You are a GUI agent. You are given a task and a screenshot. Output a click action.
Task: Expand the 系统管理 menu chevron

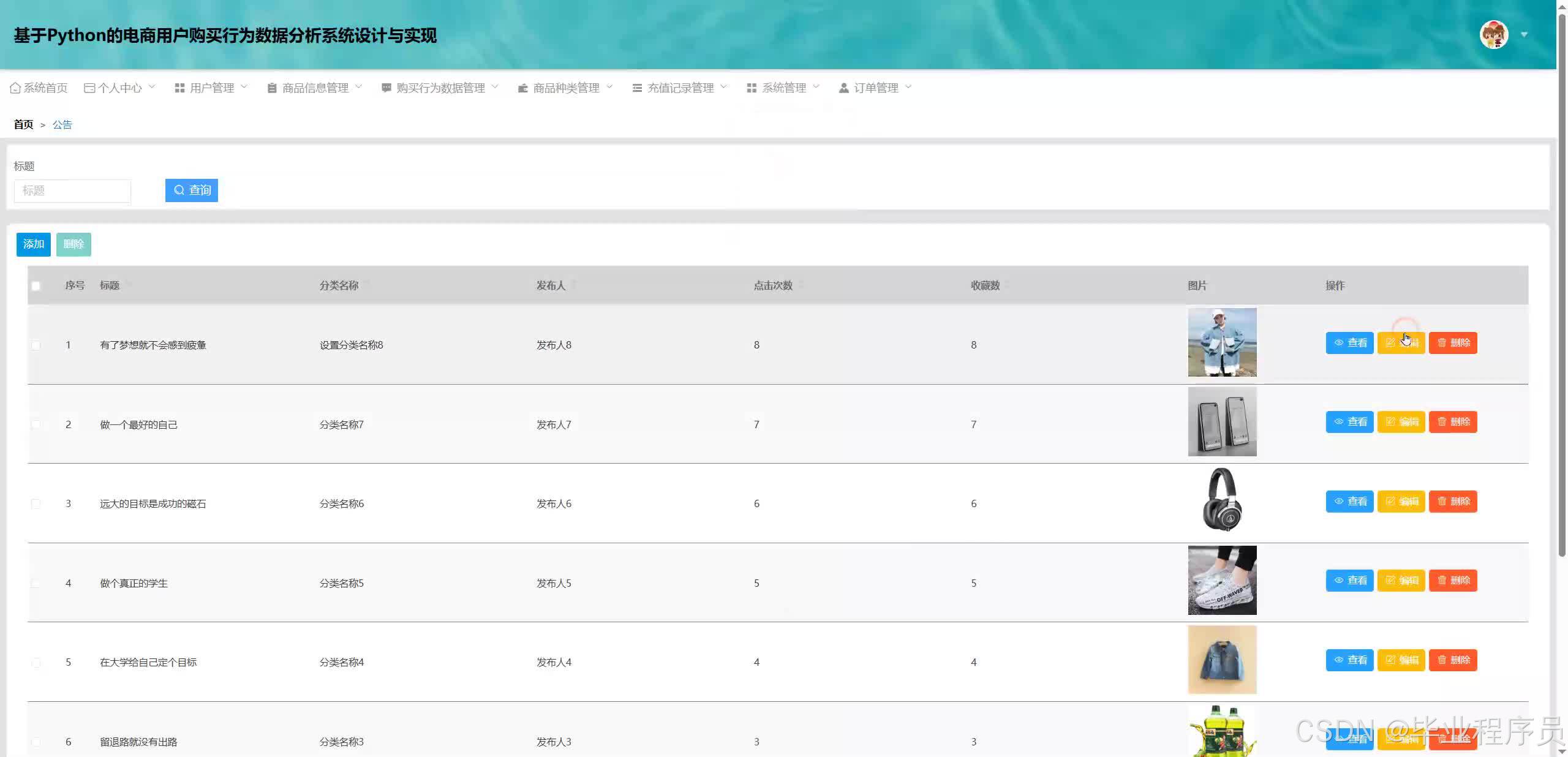point(816,87)
